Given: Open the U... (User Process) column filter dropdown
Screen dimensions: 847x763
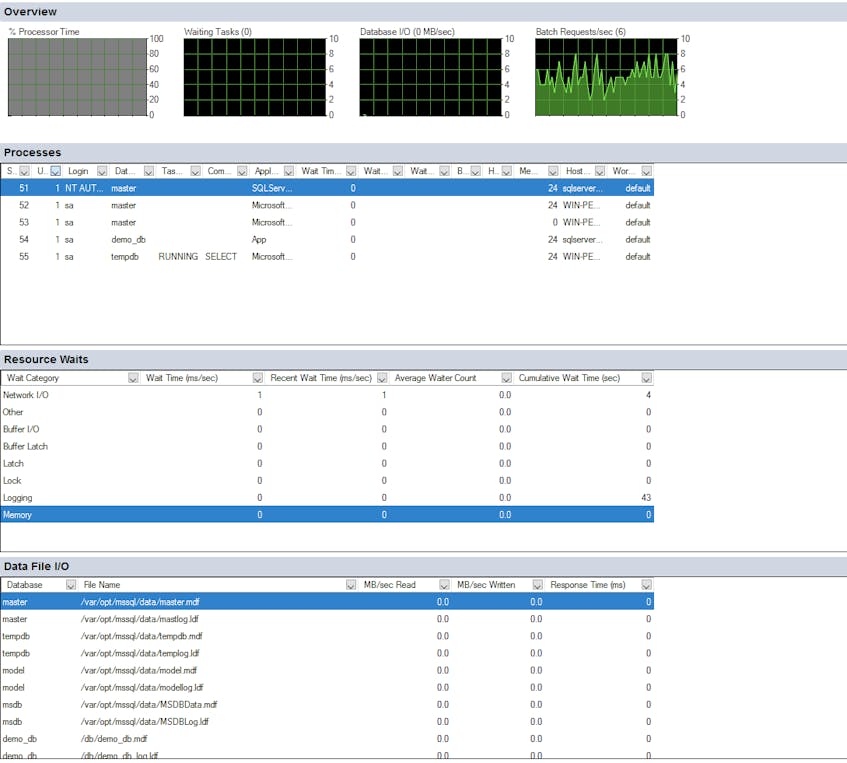Looking at the screenshot, I should click(x=56, y=171).
